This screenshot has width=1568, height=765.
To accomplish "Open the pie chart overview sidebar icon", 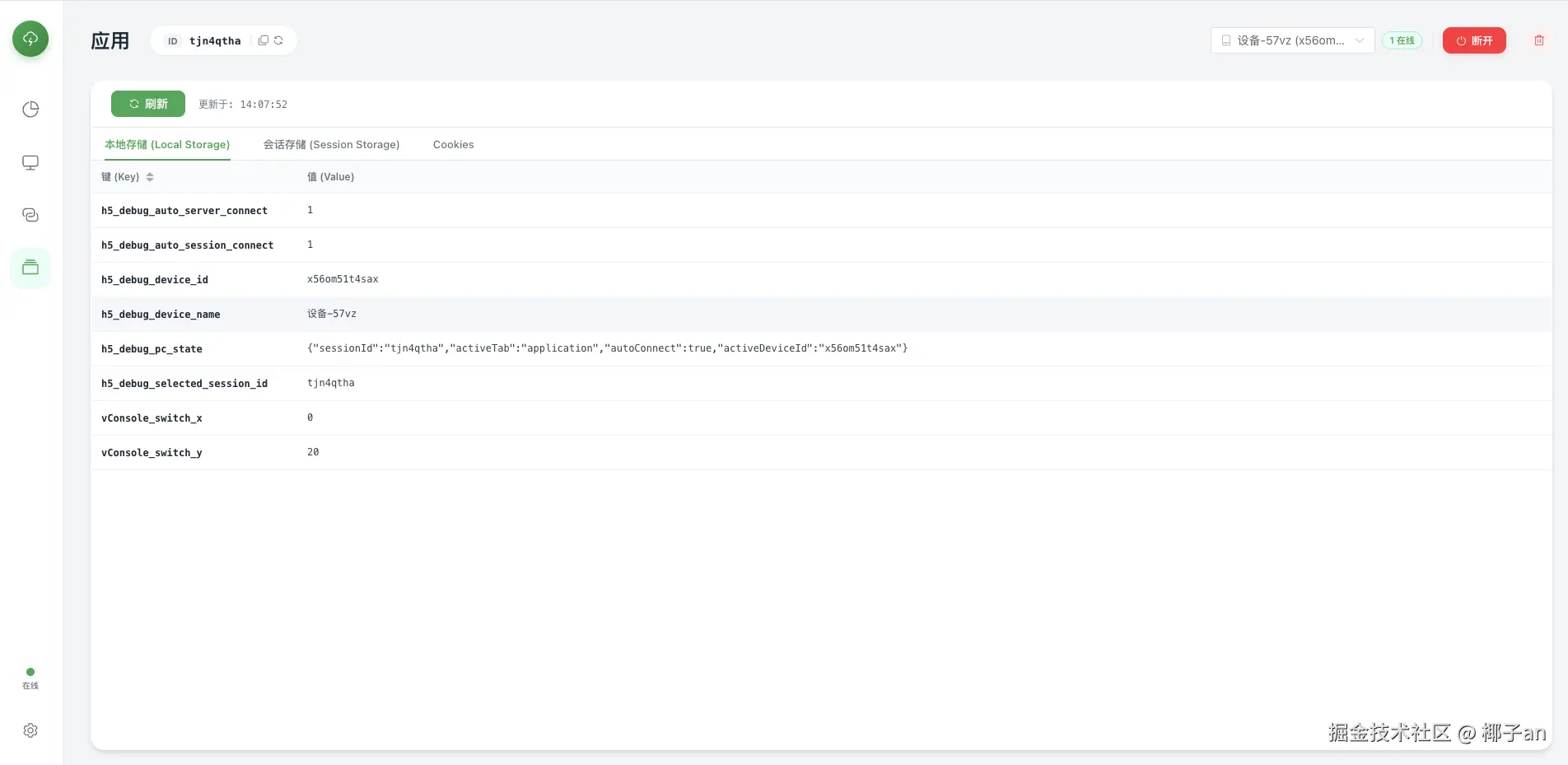I will coord(30,110).
